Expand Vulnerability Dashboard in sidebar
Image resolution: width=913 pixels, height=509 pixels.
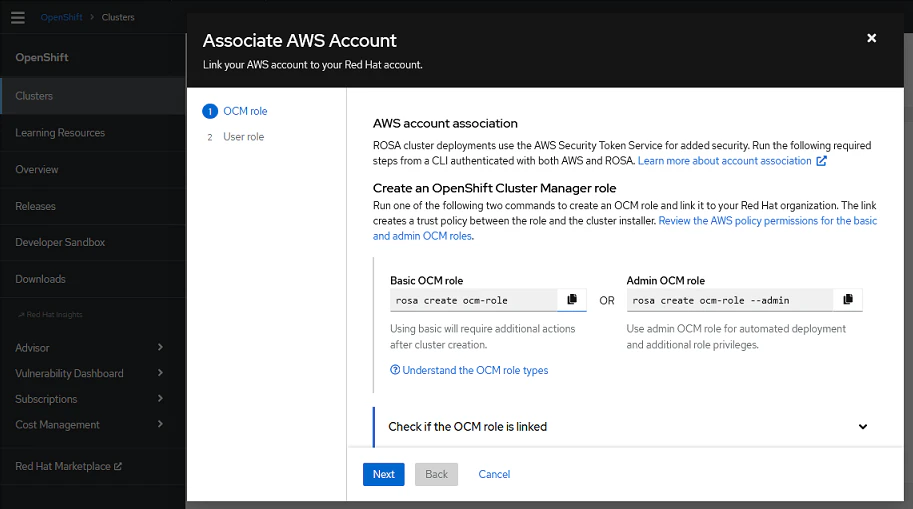point(161,374)
